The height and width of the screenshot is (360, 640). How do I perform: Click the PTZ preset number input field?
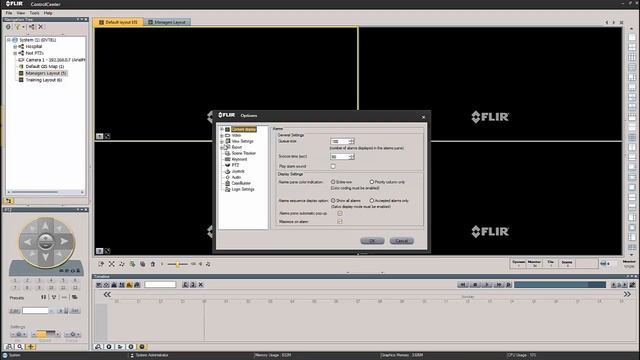click(35, 311)
